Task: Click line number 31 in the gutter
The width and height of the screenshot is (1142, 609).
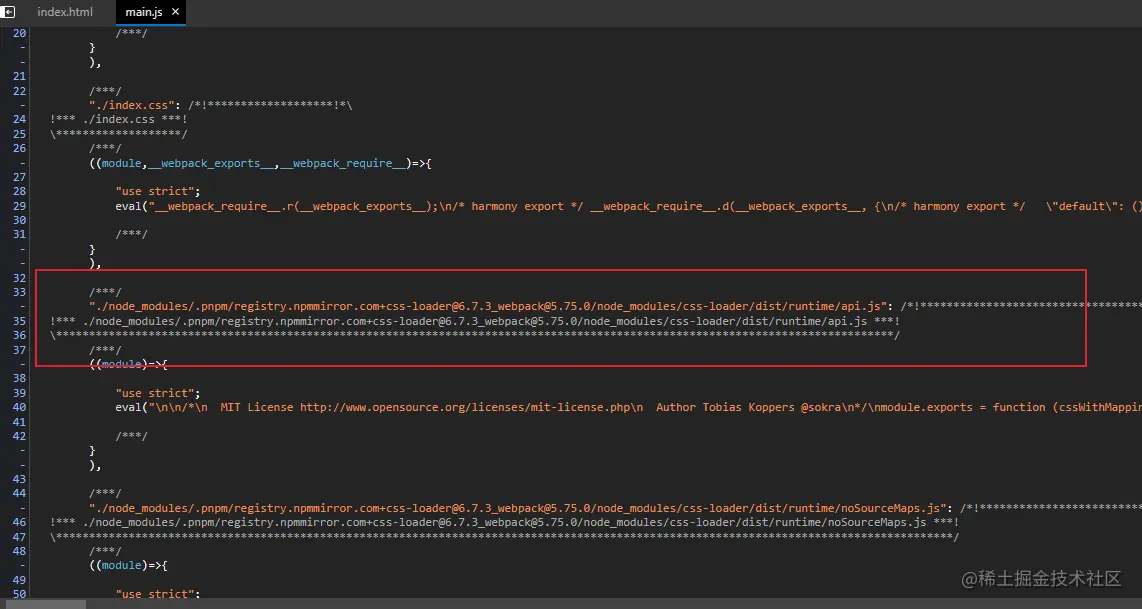Action: click(x=20, y=235)
